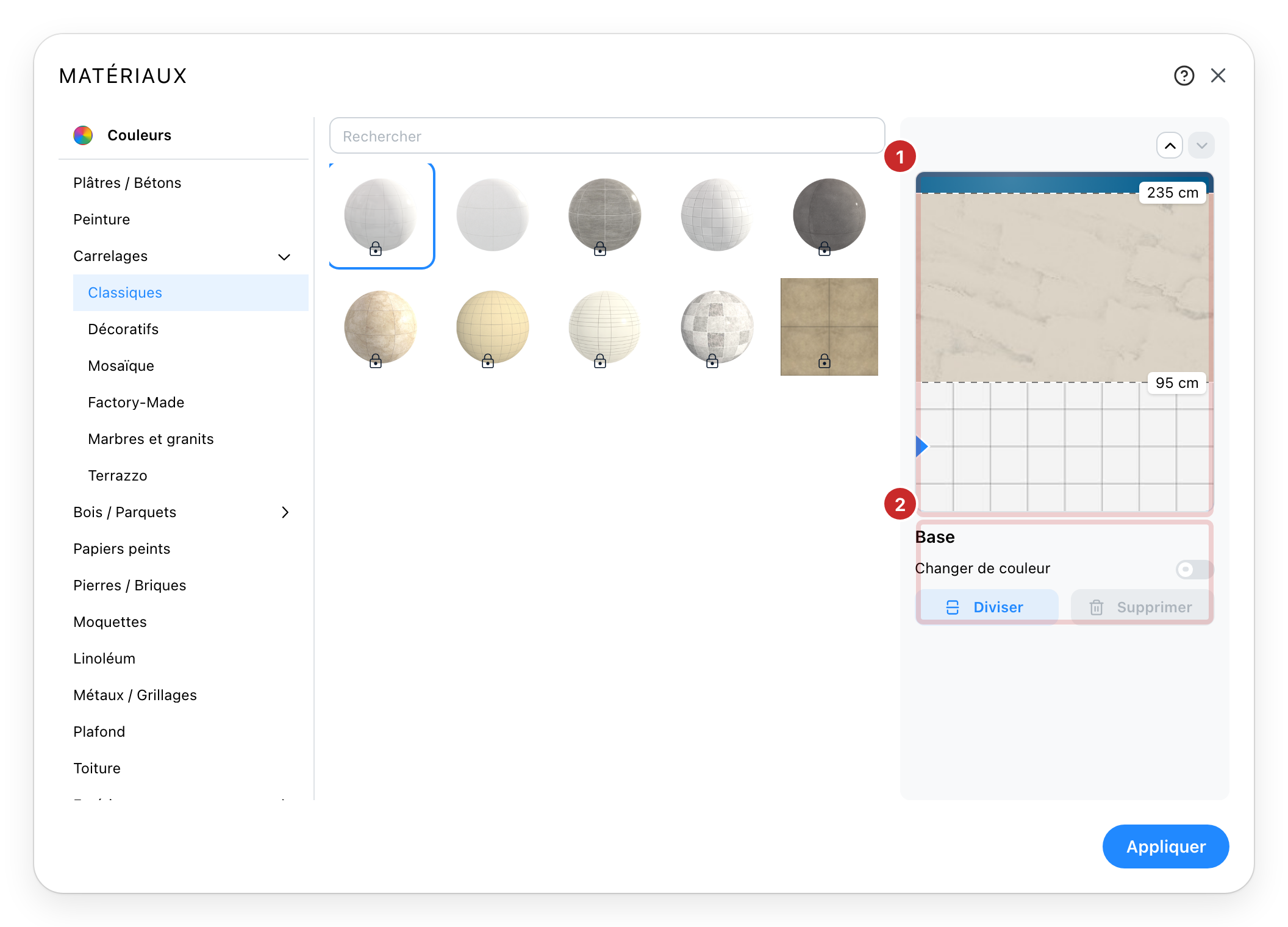Click the Diviser split icon
Viewport: 1288px width, 927px height.
click(x=953, y=607)
